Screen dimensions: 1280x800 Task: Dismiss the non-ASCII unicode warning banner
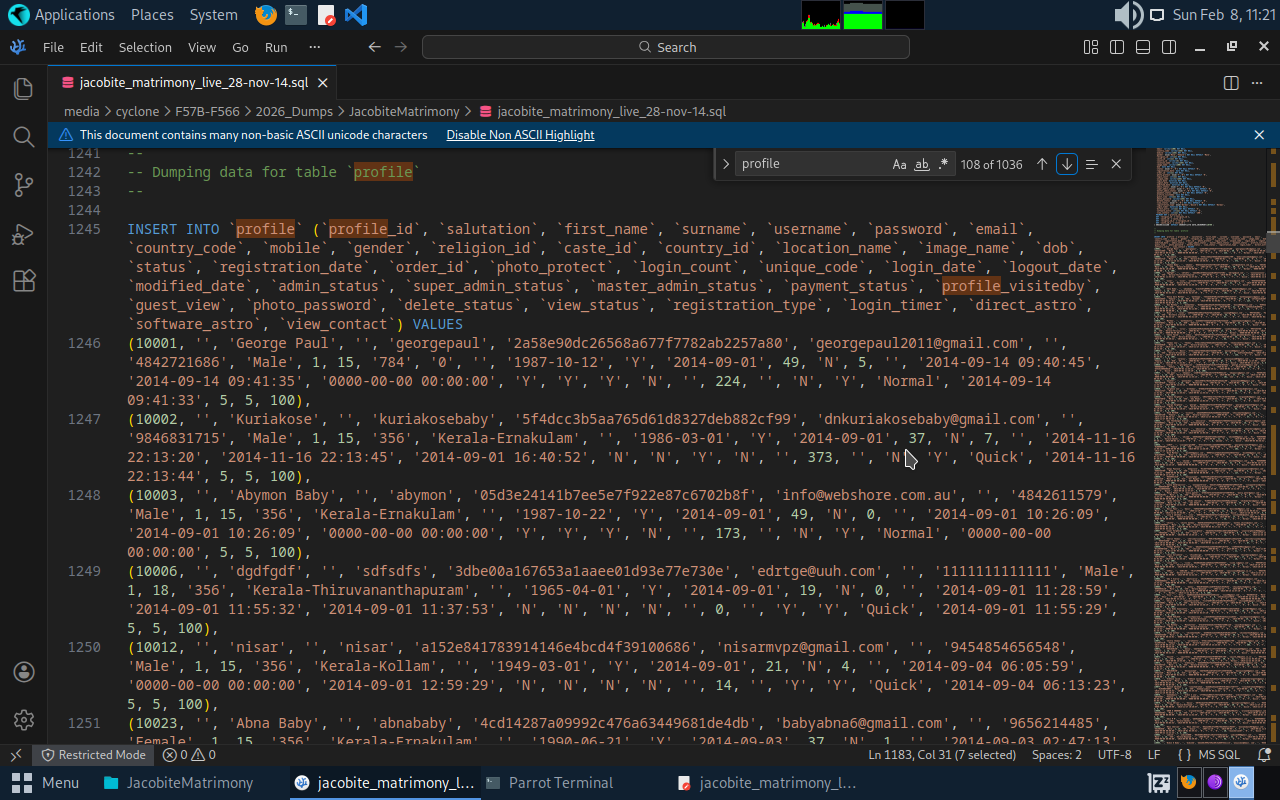1260,135
